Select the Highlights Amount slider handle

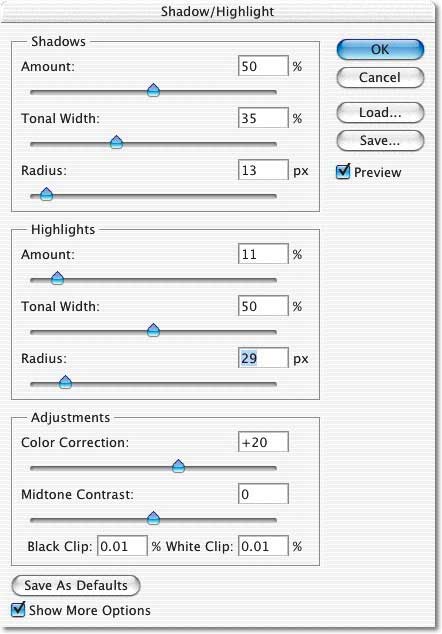[x=57, y=278]
